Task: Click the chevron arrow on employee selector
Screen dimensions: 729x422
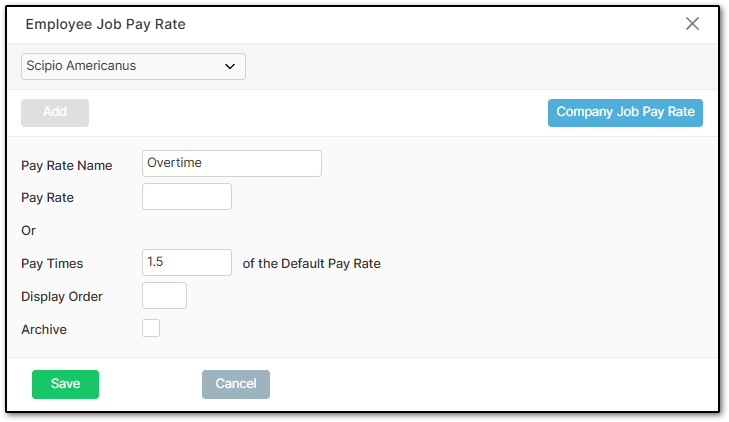Action: point(230,67)
